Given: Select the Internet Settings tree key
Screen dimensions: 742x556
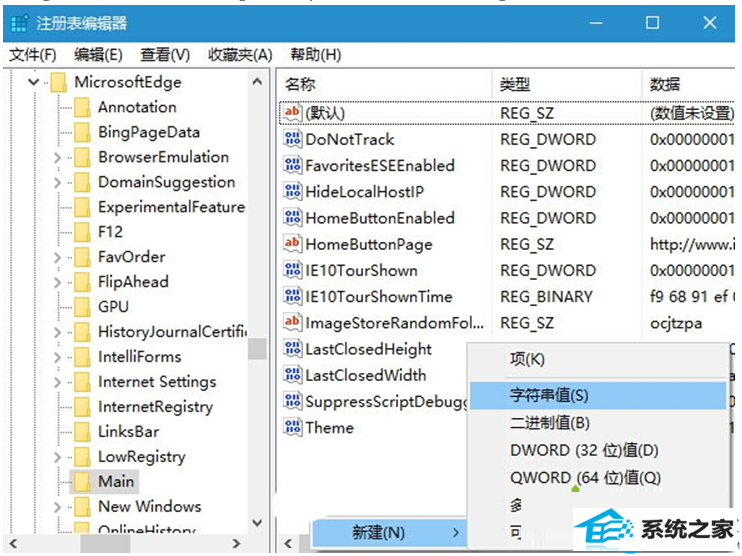Looking at the screenshot, I should (x=157, y=382).
